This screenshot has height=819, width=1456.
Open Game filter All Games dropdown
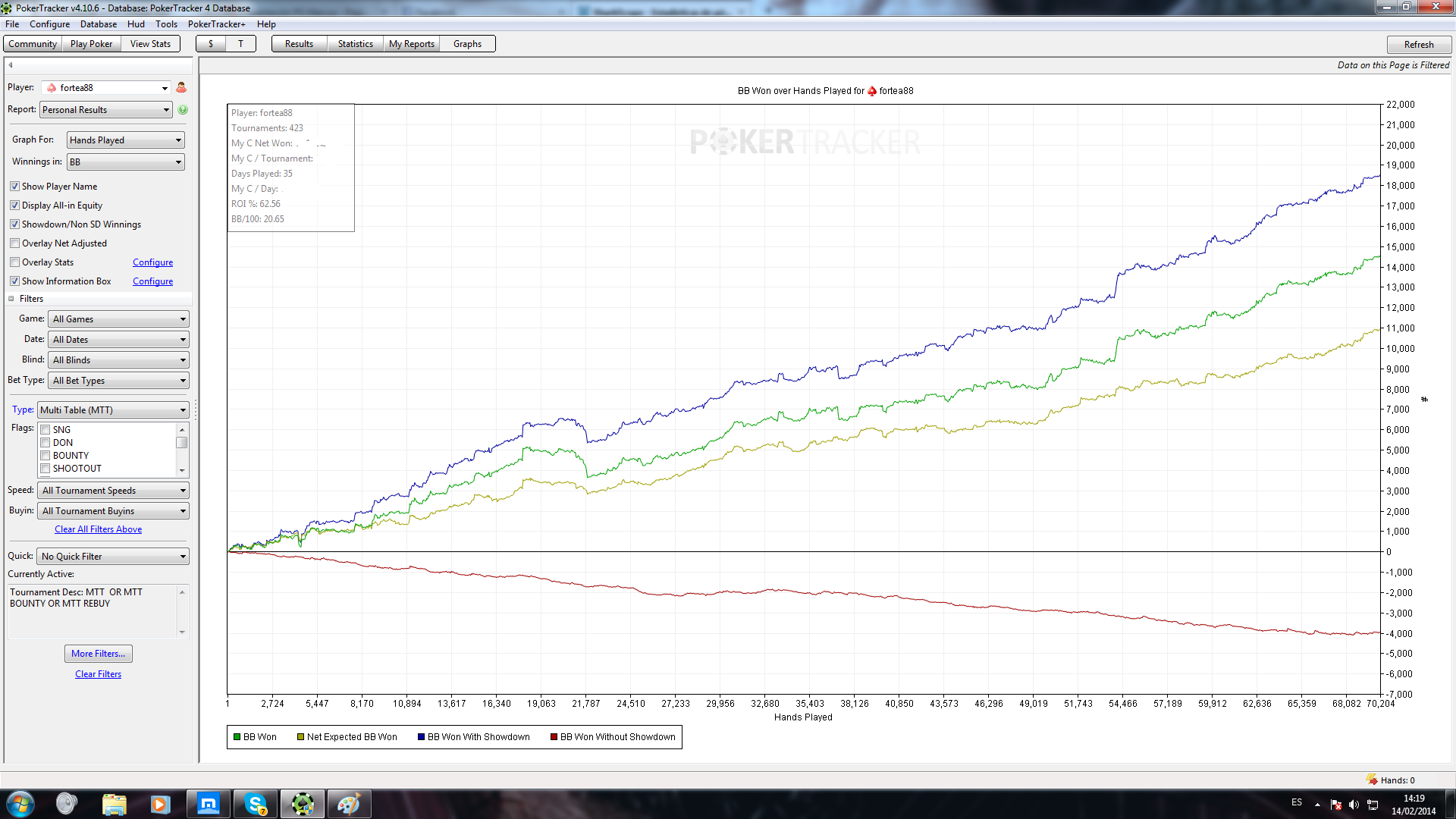(118, 319)
